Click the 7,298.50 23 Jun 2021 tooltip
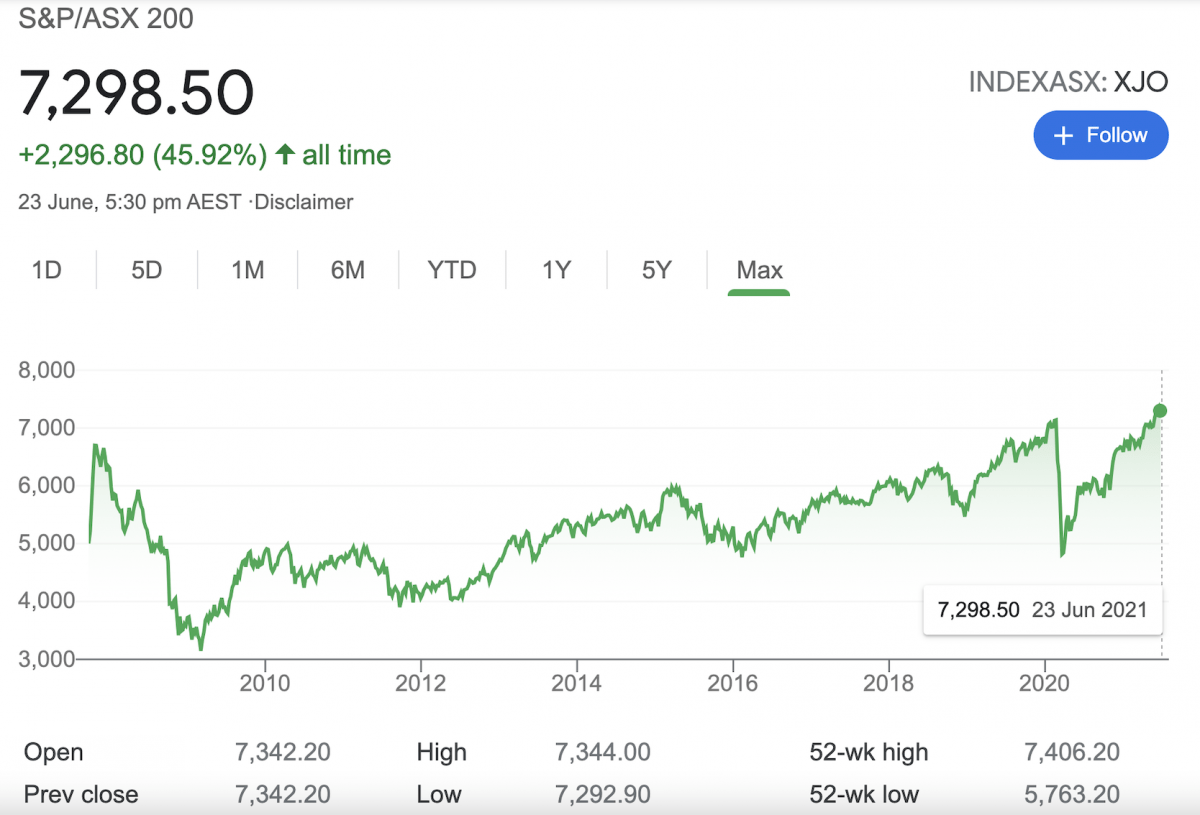The height and width of the screenshot is (815, 1200). pos(1042,610)
